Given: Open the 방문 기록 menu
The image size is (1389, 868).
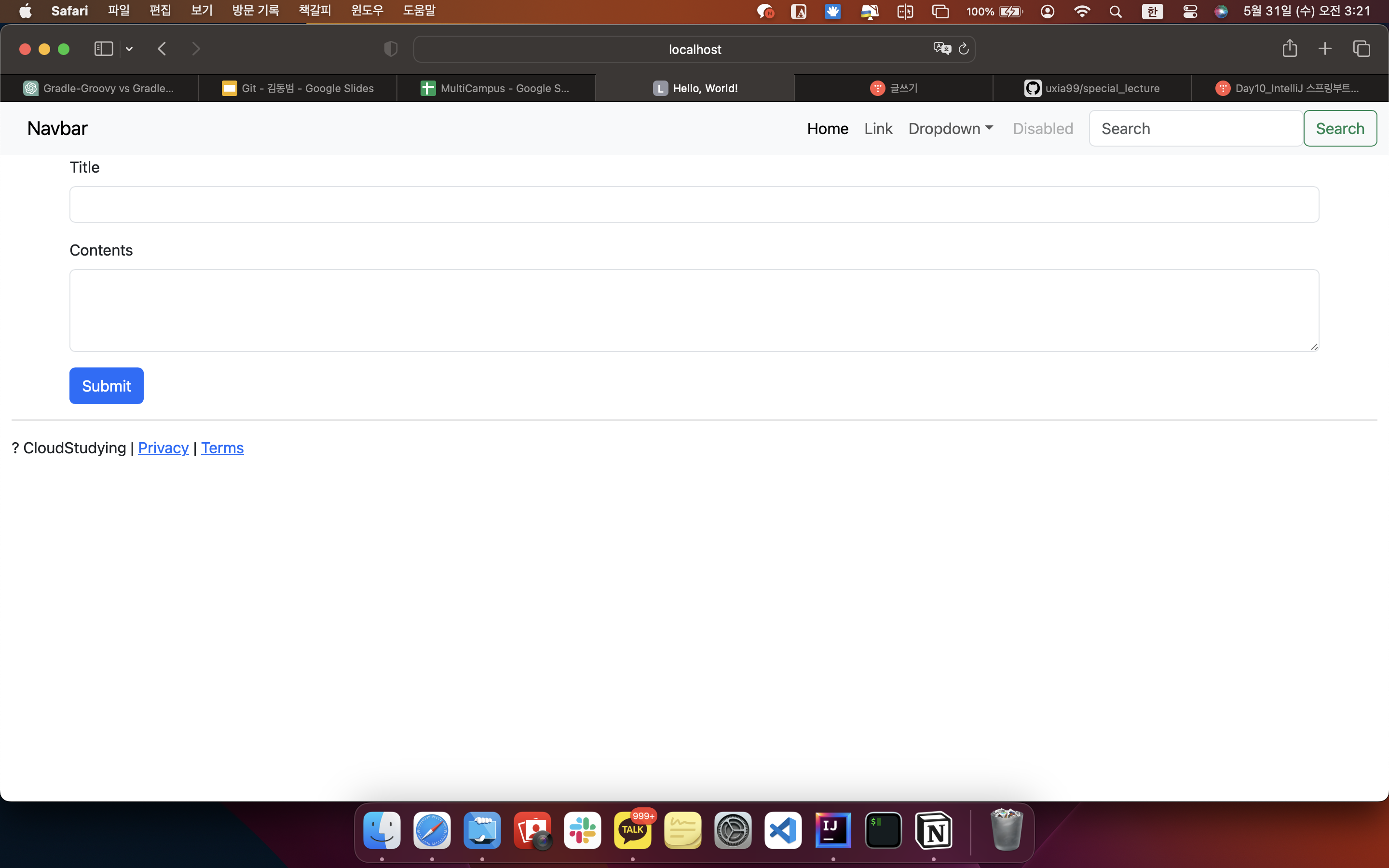Looking at the screenshot, I should [x=256, y=11].
